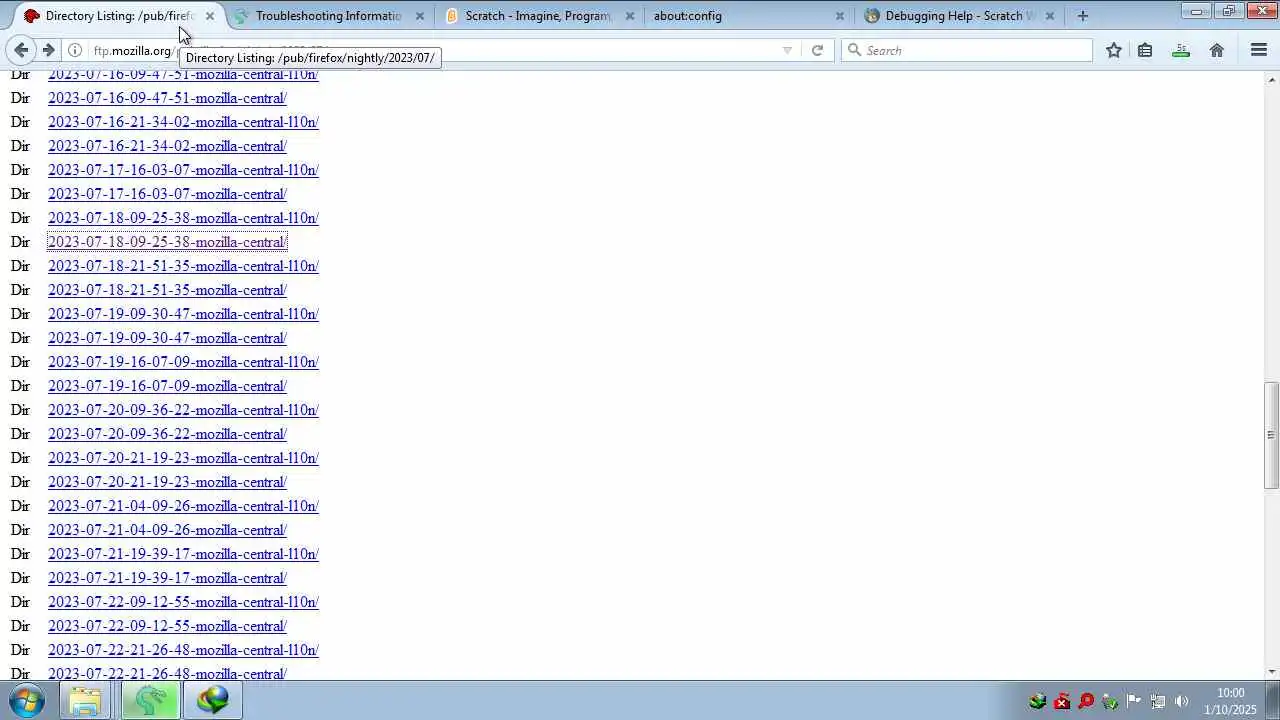Show bookmarks list icon
This screenshot has width=1280, height=720.
click(x=1145, y=50)
